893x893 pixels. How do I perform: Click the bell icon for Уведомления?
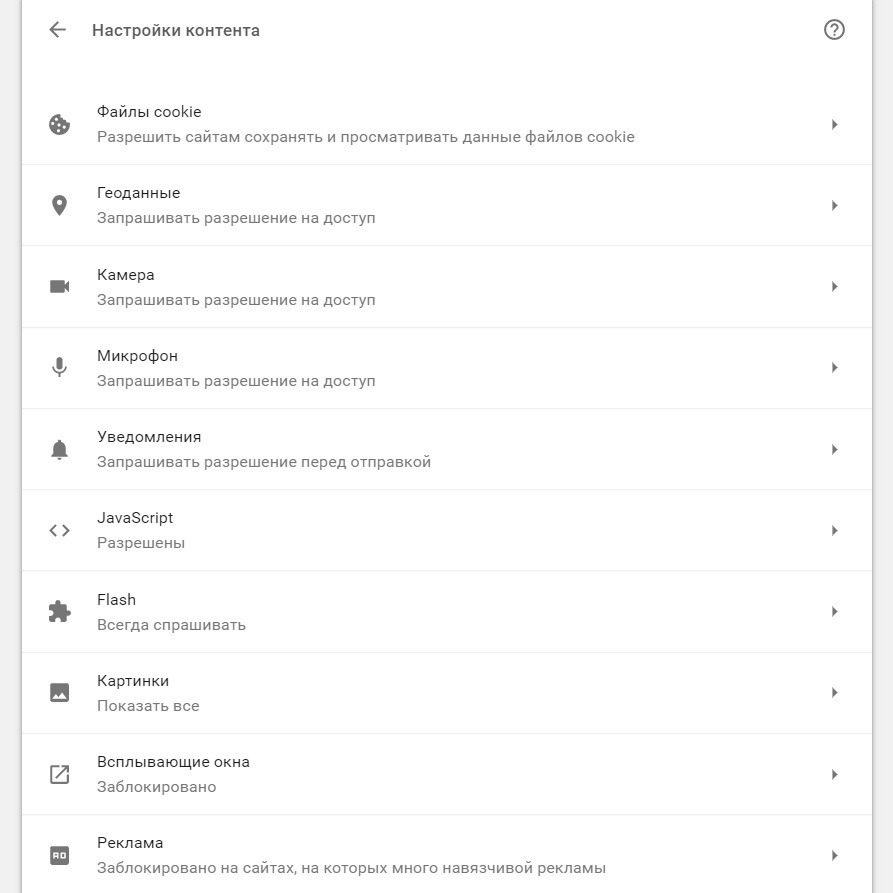pos(59,449)
